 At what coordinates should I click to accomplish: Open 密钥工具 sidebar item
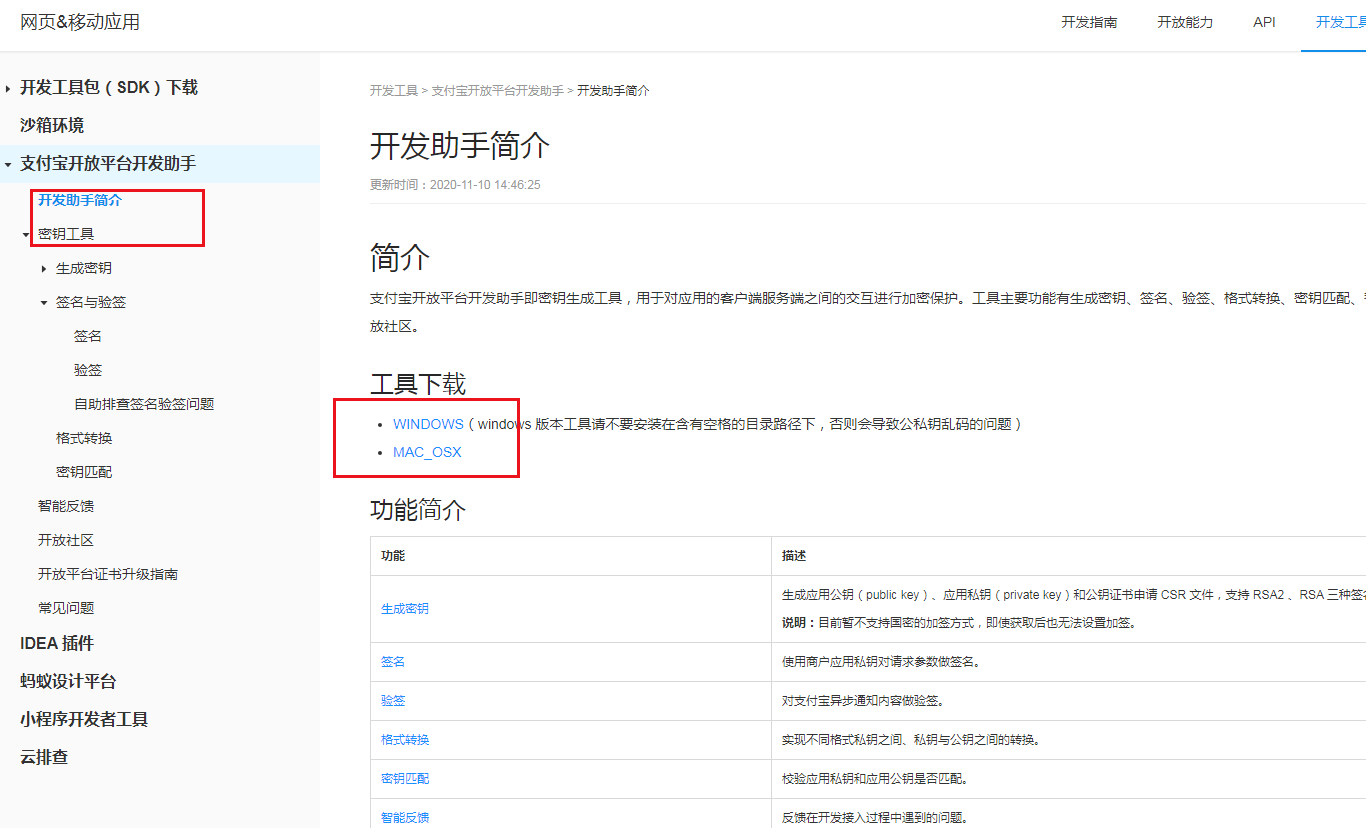coord(66,234)
